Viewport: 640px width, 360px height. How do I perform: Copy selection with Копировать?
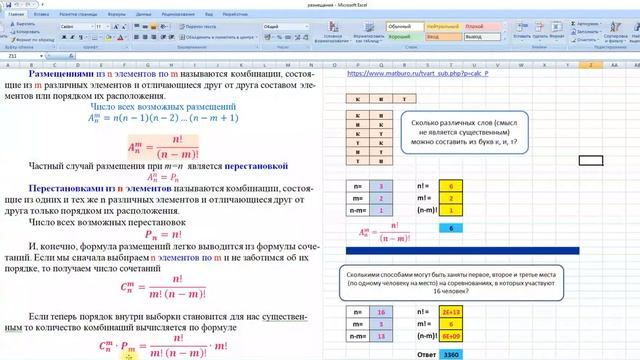[25, 31]
